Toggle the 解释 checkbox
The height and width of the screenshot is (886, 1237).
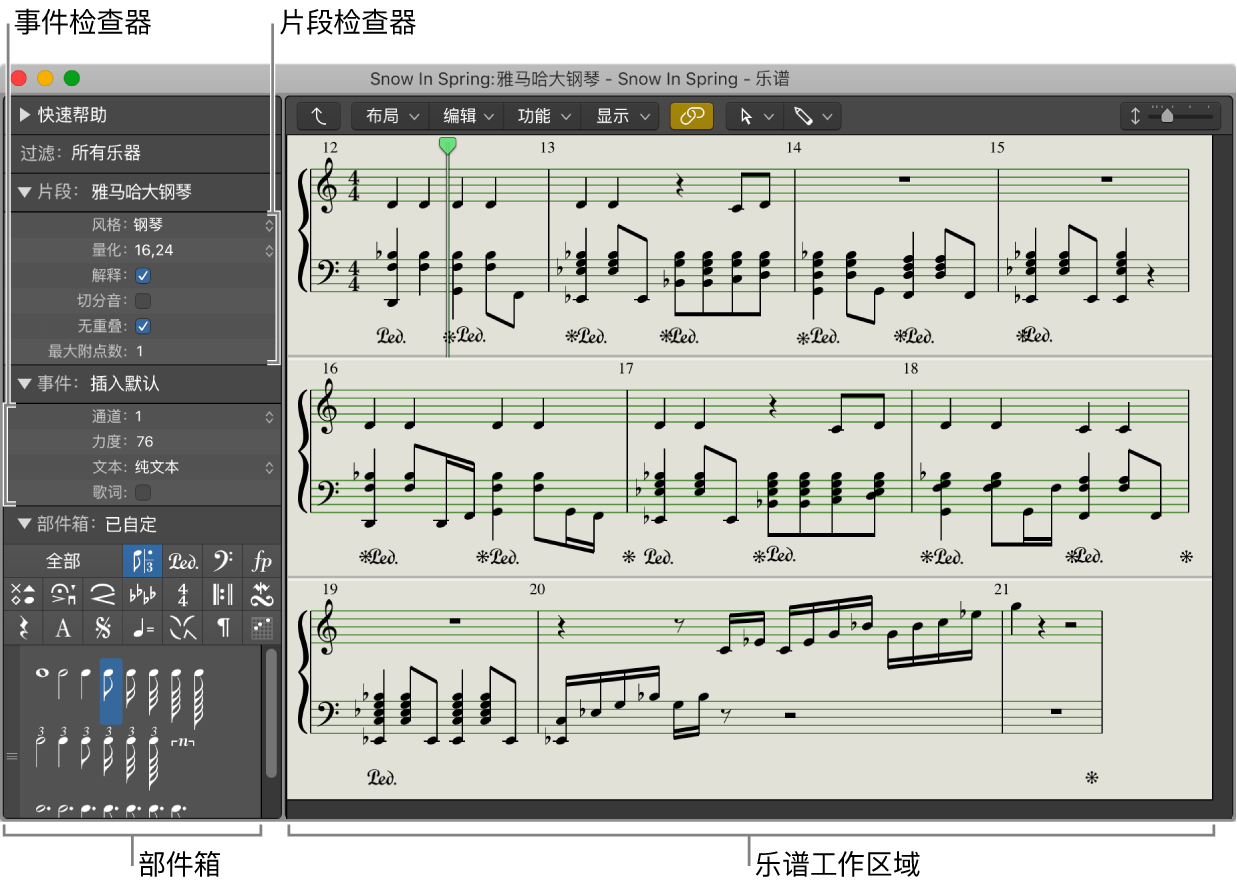coord(143,276)
